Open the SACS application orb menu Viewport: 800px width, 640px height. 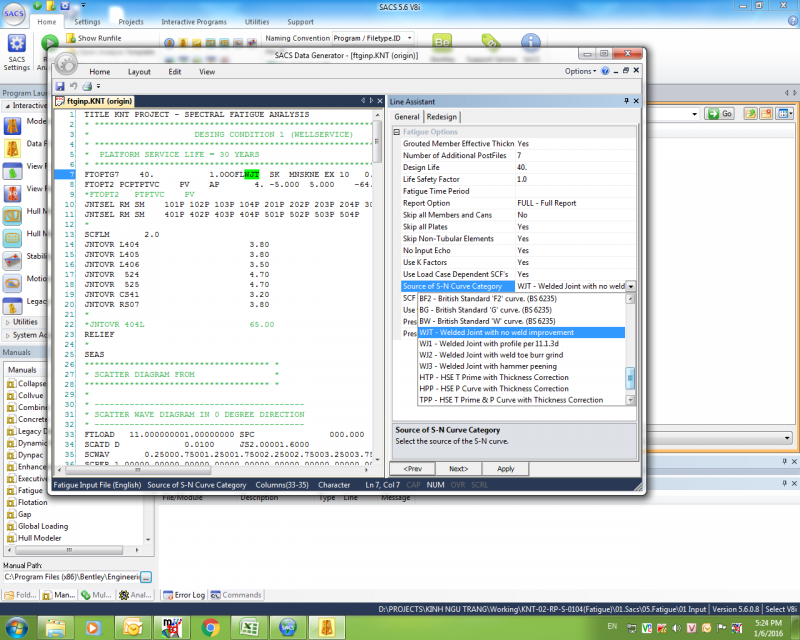point(14,14)
